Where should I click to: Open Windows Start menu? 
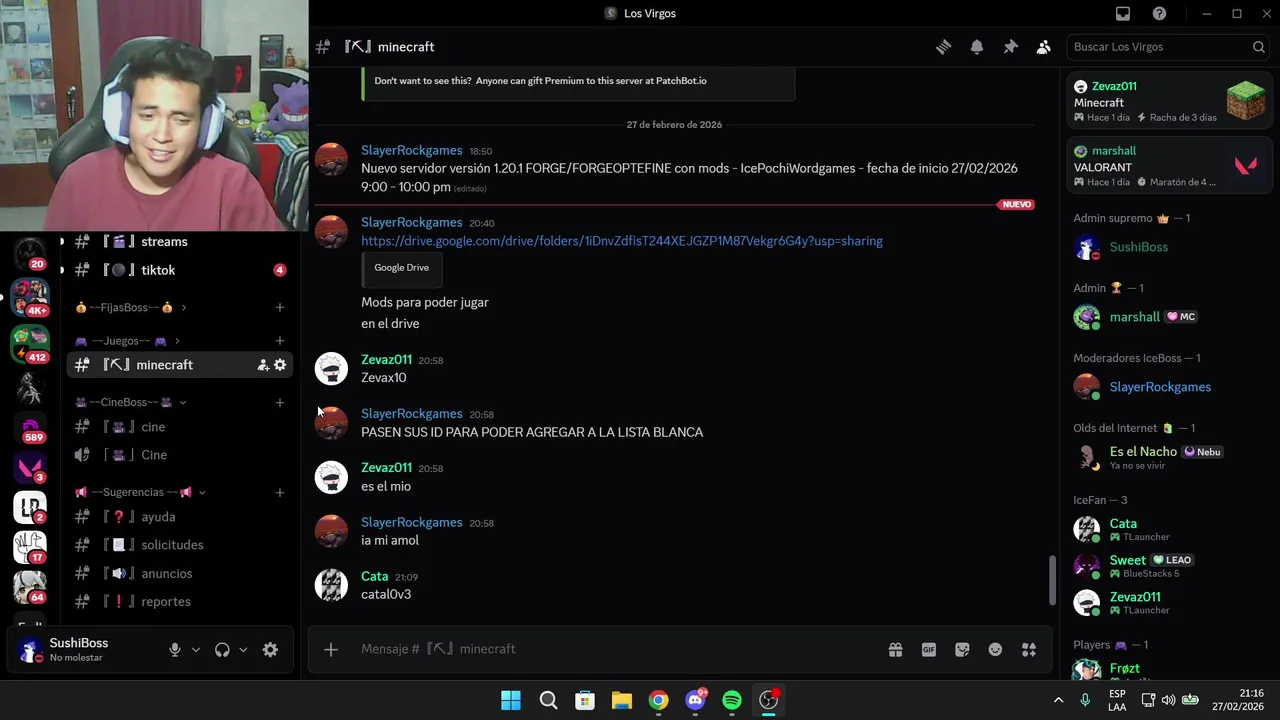click(511, 700)
